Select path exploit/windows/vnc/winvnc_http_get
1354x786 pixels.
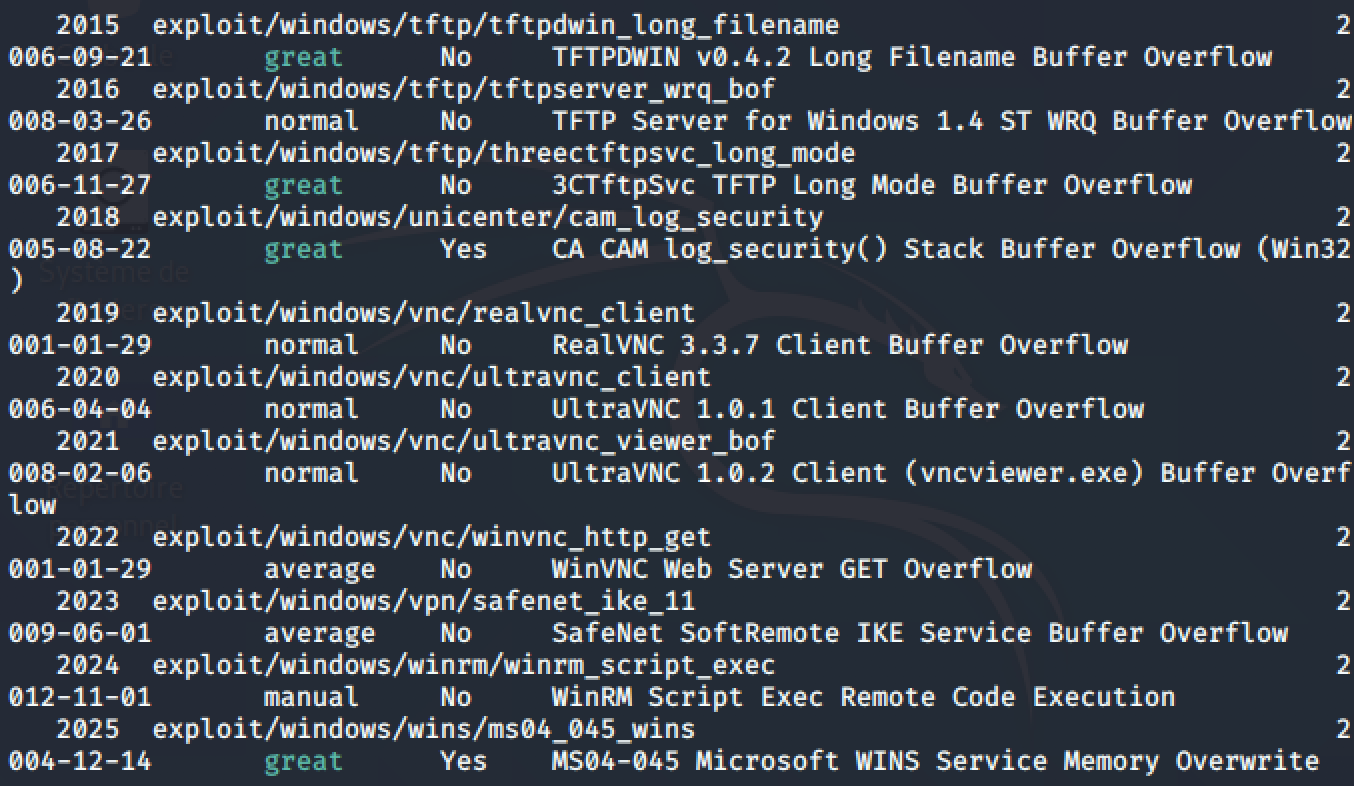point(432,537)
